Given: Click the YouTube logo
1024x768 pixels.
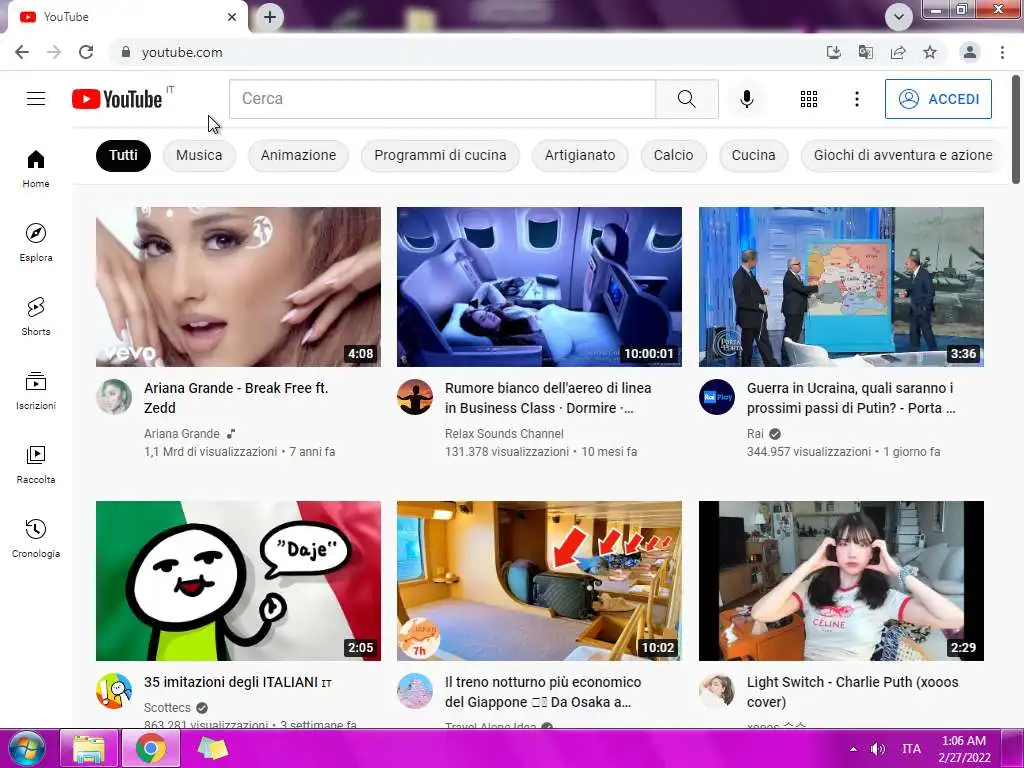Looking at the screenshot, I should coord(118,99).
